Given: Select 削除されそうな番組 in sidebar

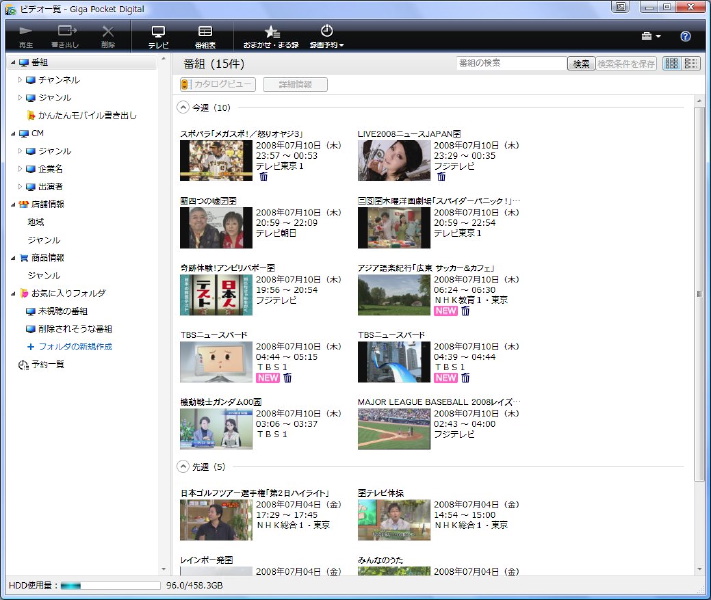Looking at the screenshot, I should 74,328.
